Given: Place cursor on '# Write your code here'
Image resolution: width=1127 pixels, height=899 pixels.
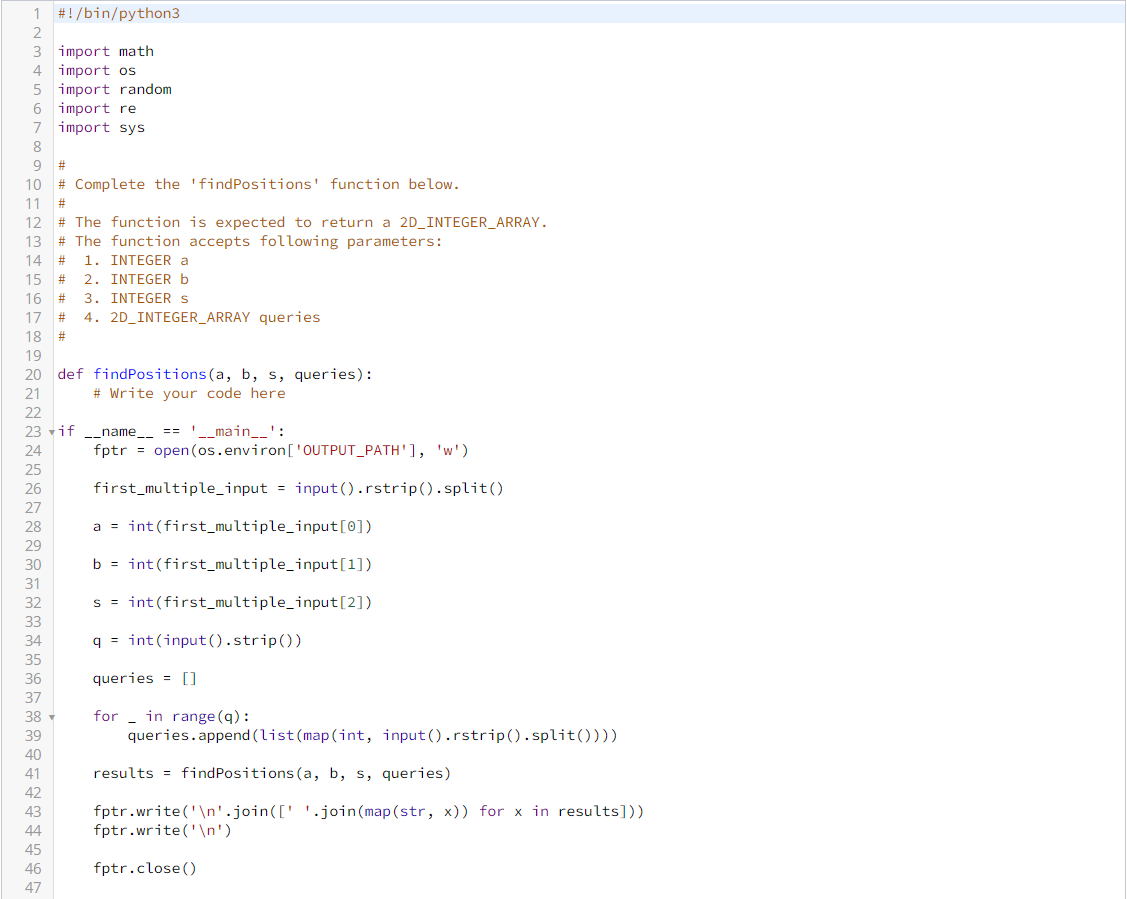Looking at the screenshot, I should [189, 394].
